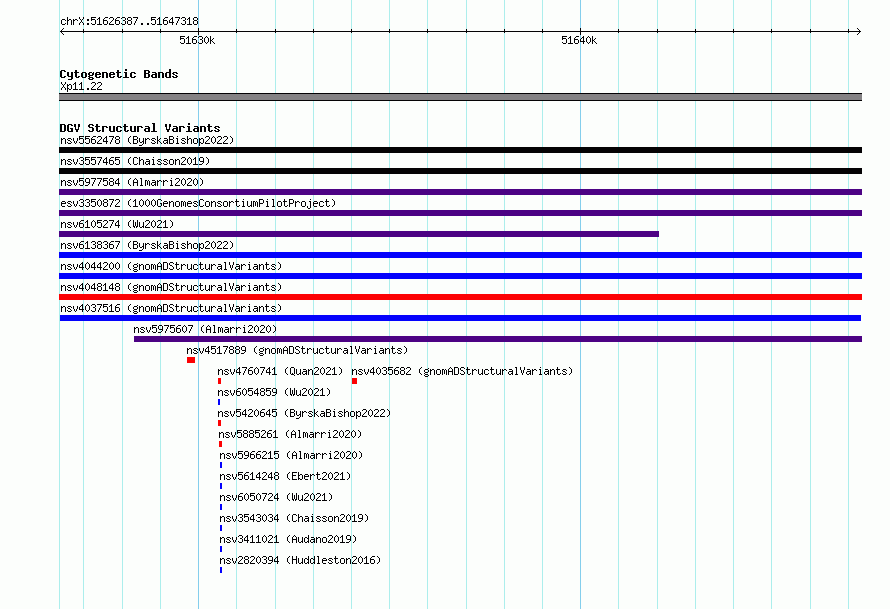The width and height of the screenshot is (890, 609).
Task: Click the blue bar under nsv4044200
Action: pos(460,276)
